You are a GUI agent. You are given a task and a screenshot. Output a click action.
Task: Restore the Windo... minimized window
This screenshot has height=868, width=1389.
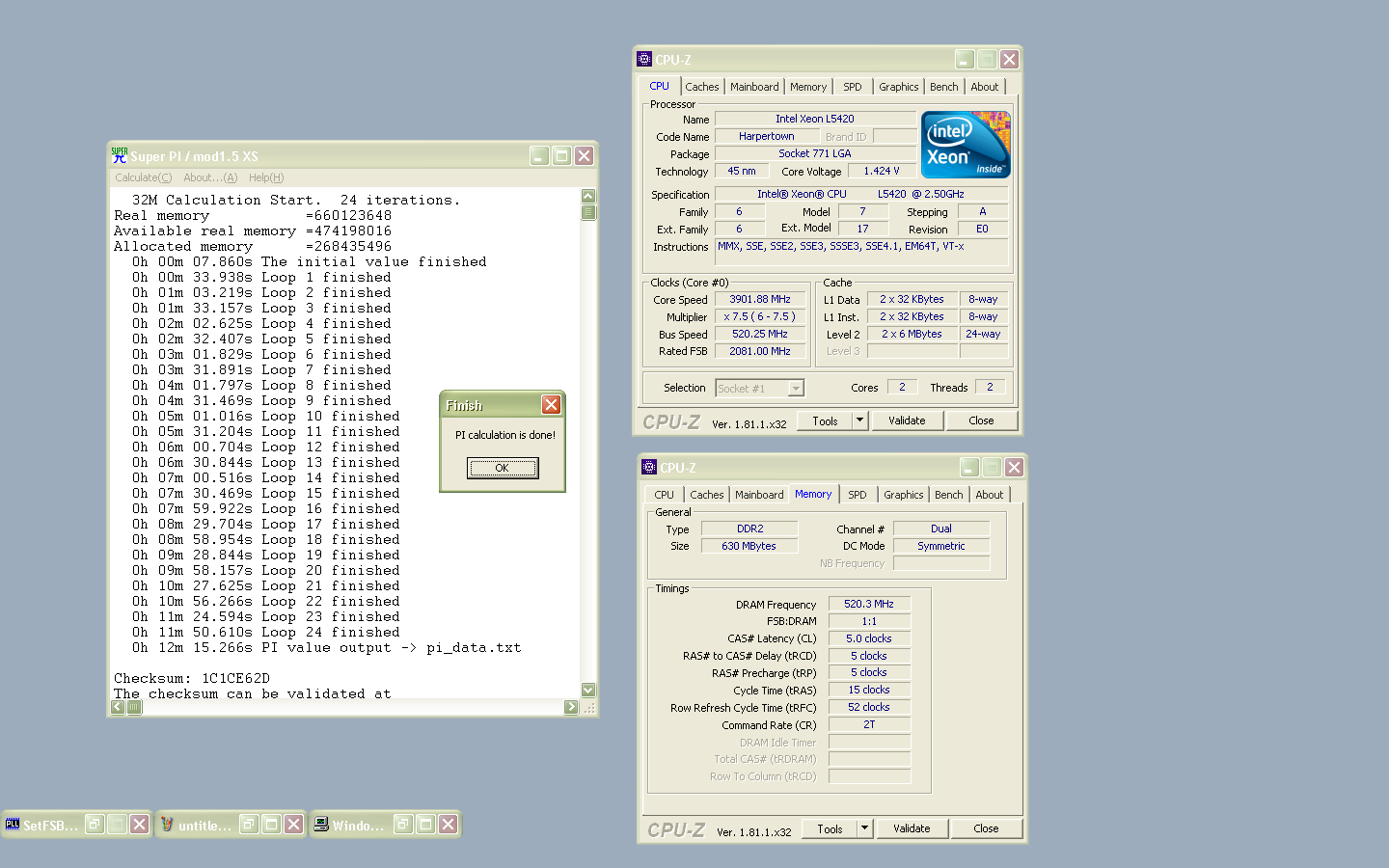pyautogui.click(x=403, y=824)
